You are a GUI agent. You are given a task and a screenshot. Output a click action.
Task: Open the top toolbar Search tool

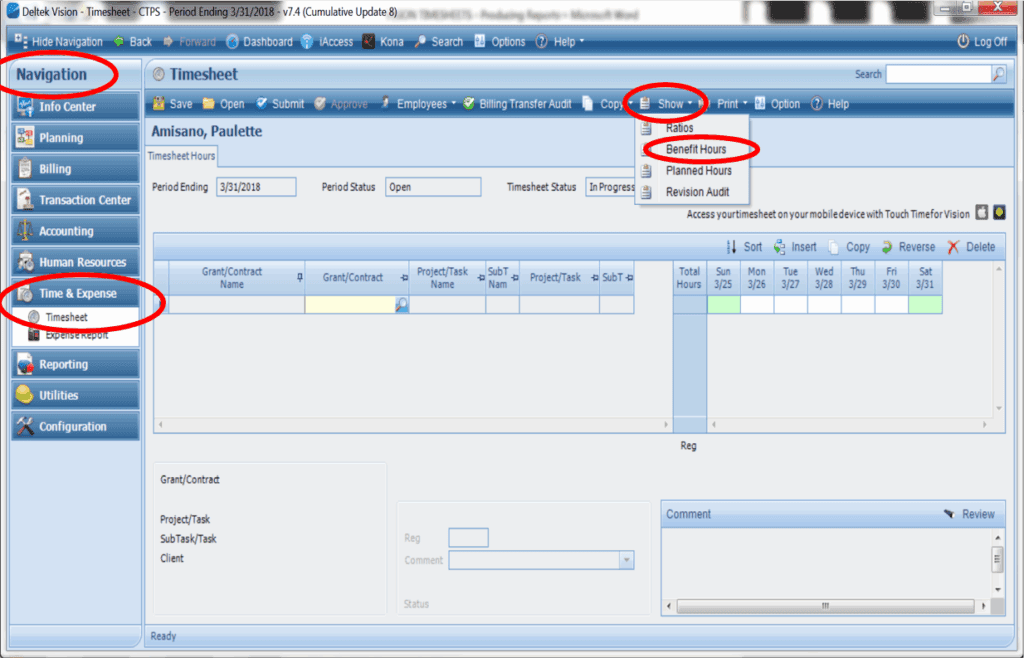(439, 42)
